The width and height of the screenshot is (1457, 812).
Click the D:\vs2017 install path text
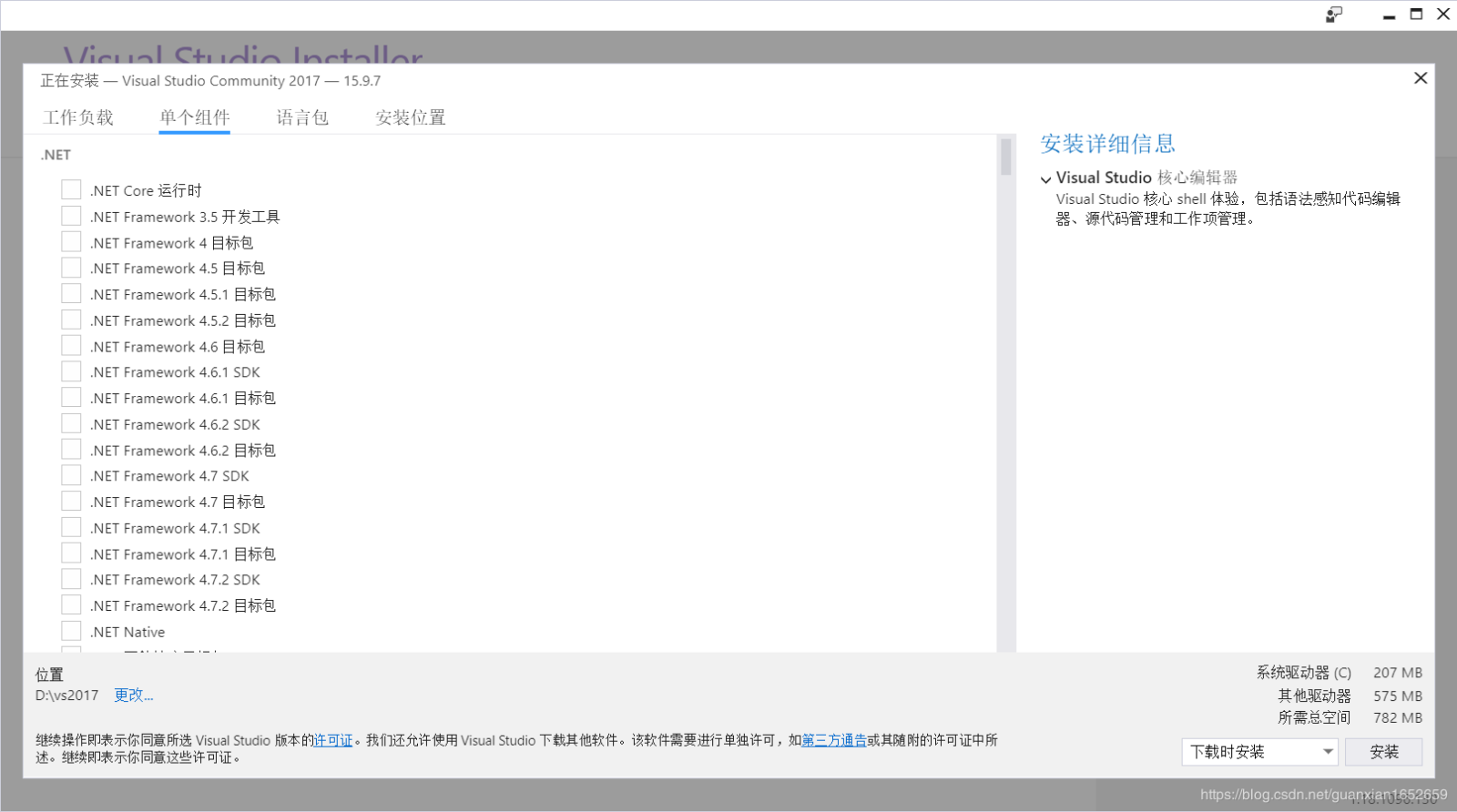[x=66, y=695]
